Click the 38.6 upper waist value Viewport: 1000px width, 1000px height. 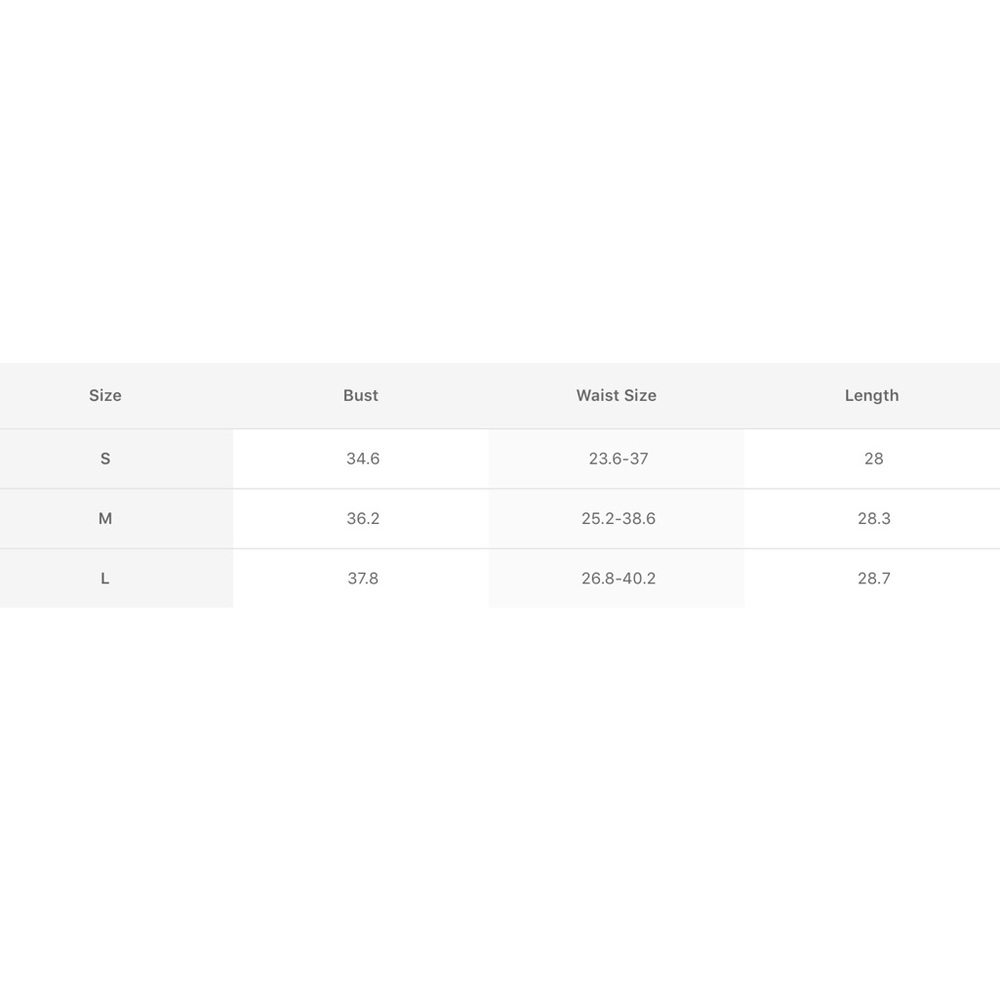click(639, 518)
